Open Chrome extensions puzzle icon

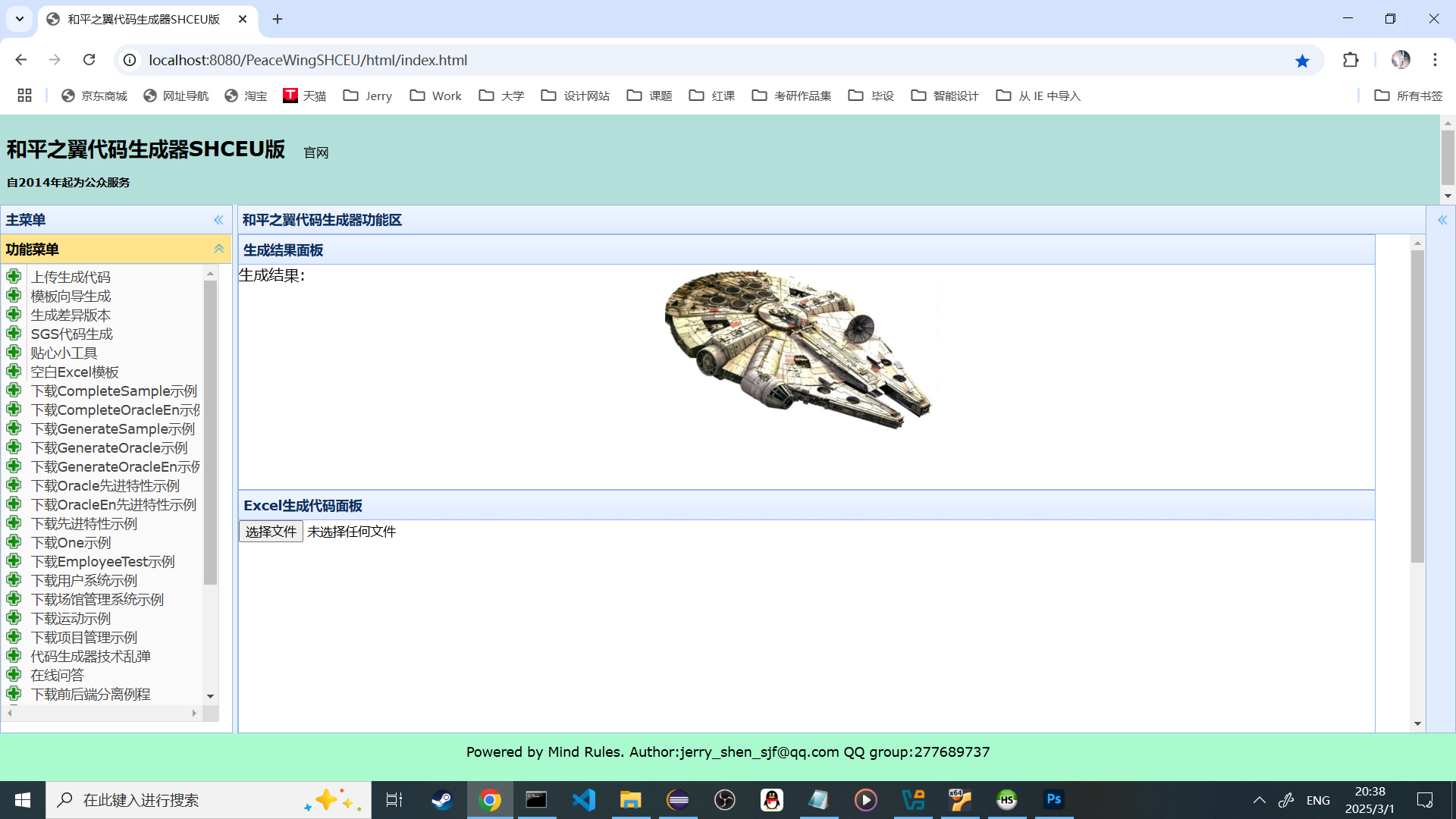coord(1351,60)
